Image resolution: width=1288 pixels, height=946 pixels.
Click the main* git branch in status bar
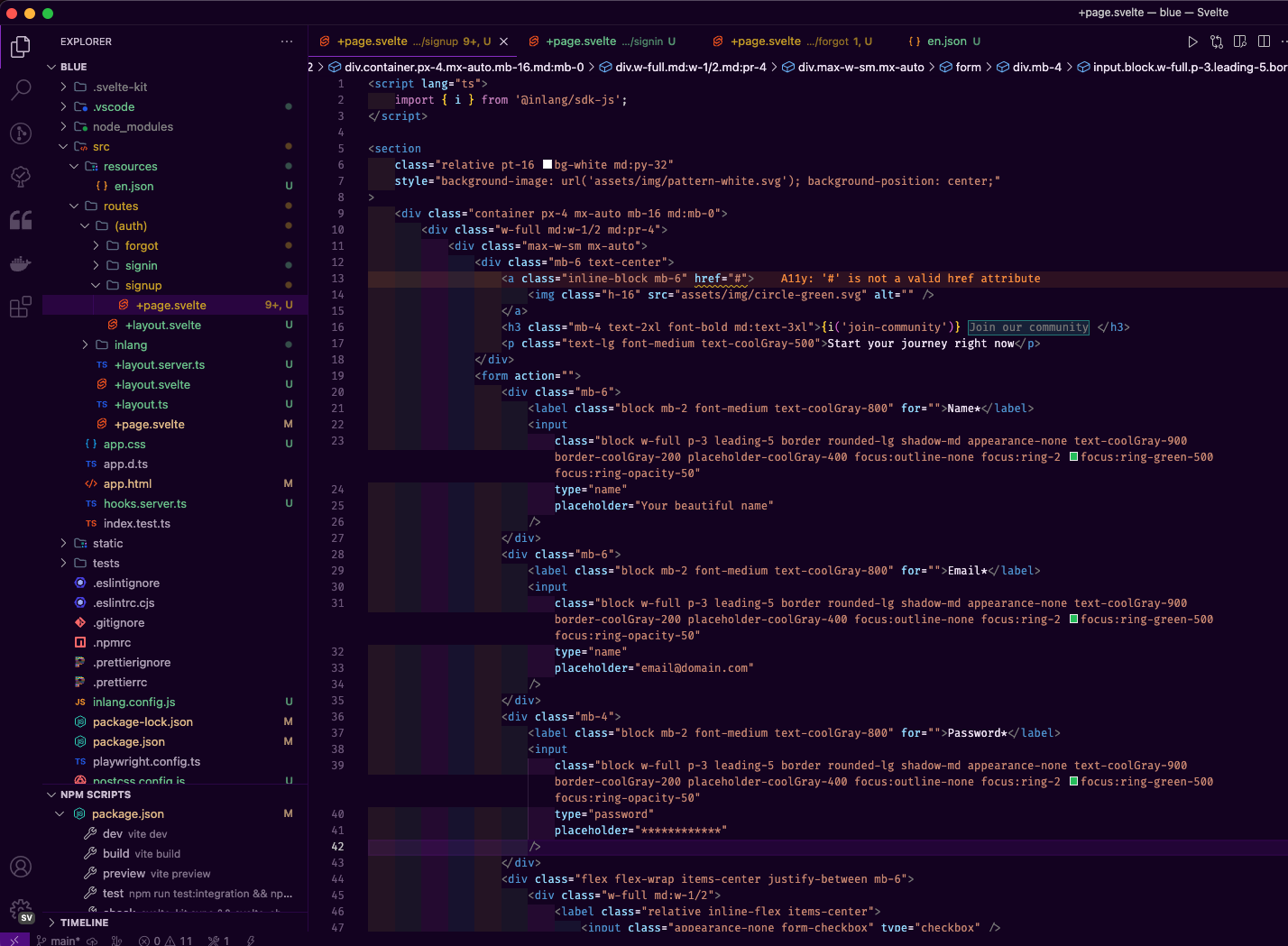[x=60, y=941]
